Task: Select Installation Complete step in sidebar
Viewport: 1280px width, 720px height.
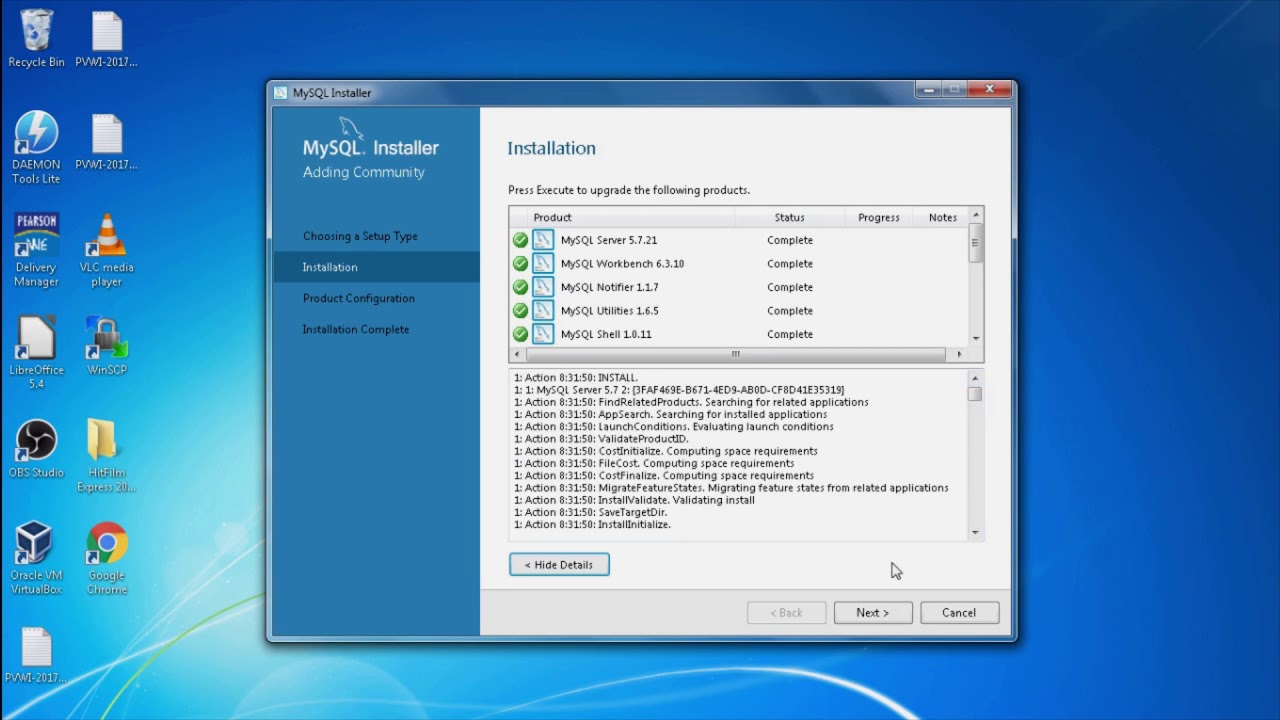Action: (356, 329)
